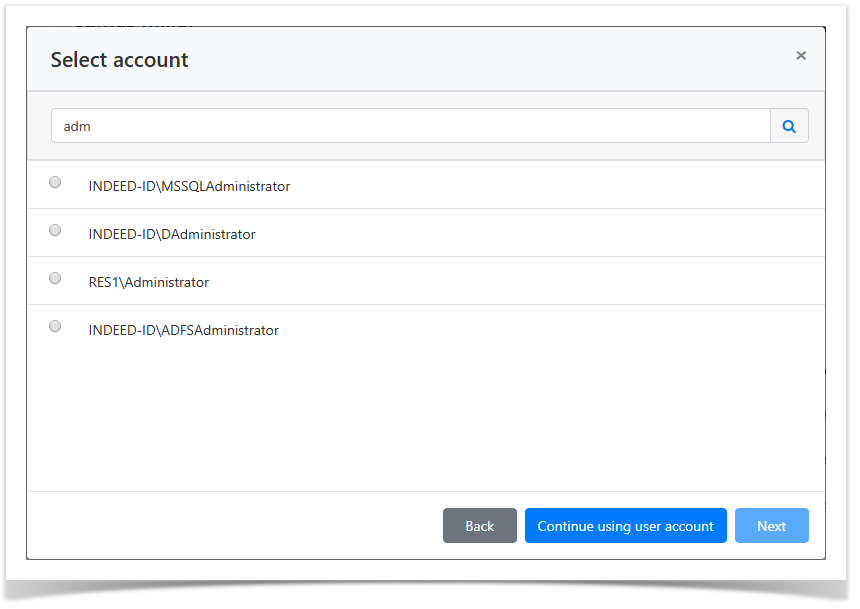Click Continue using user account
Screen dimensions: 860x609
625,526
